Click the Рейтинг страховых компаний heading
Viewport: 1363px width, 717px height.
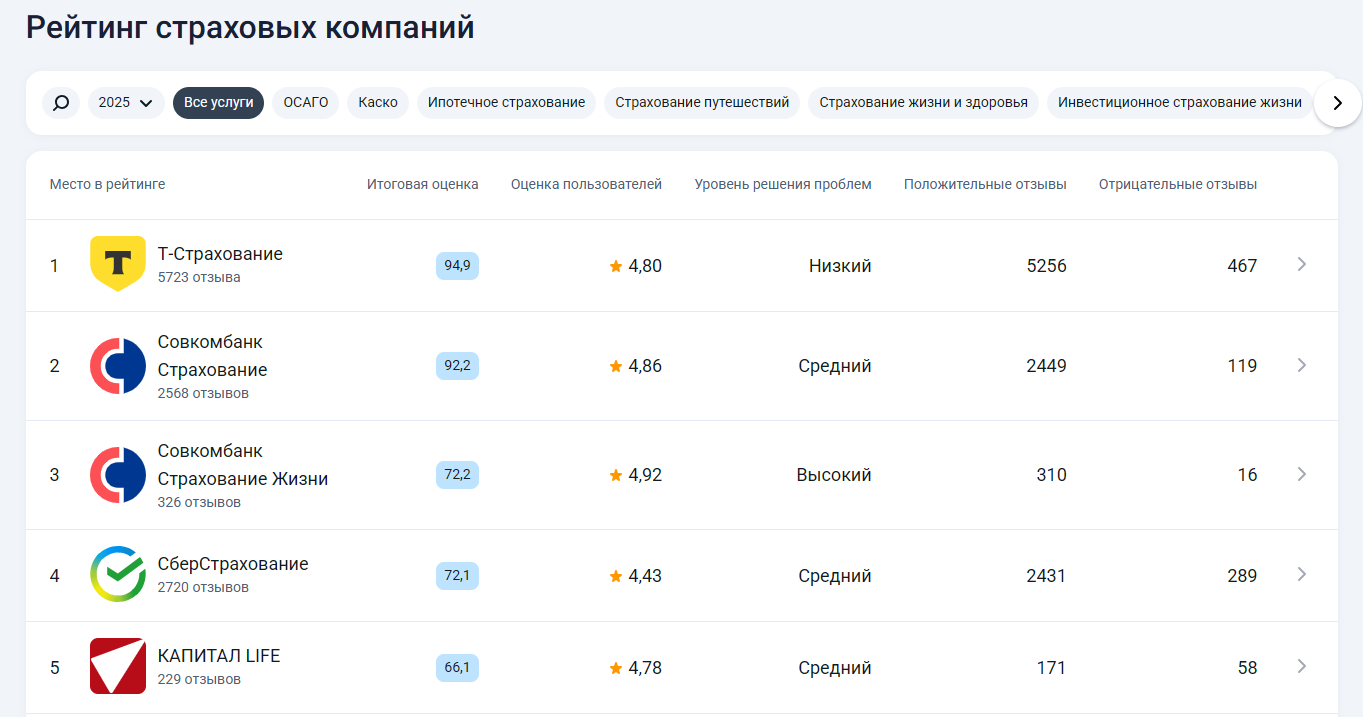(250, 28)
